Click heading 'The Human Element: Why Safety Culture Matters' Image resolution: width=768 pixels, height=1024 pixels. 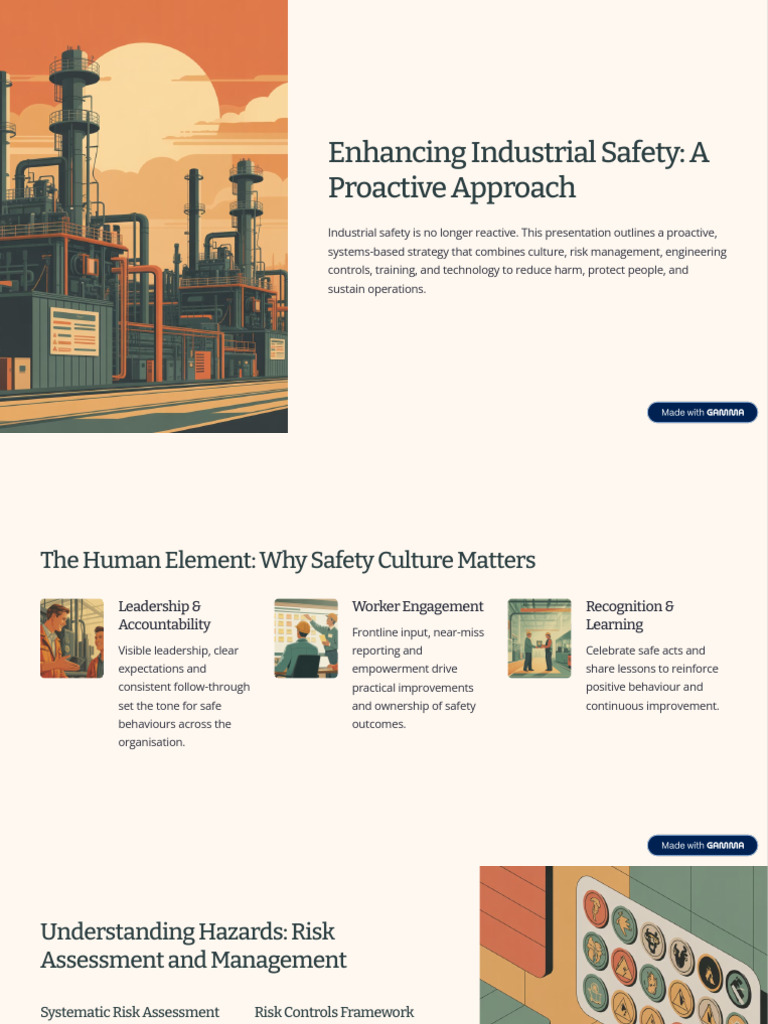288,560
